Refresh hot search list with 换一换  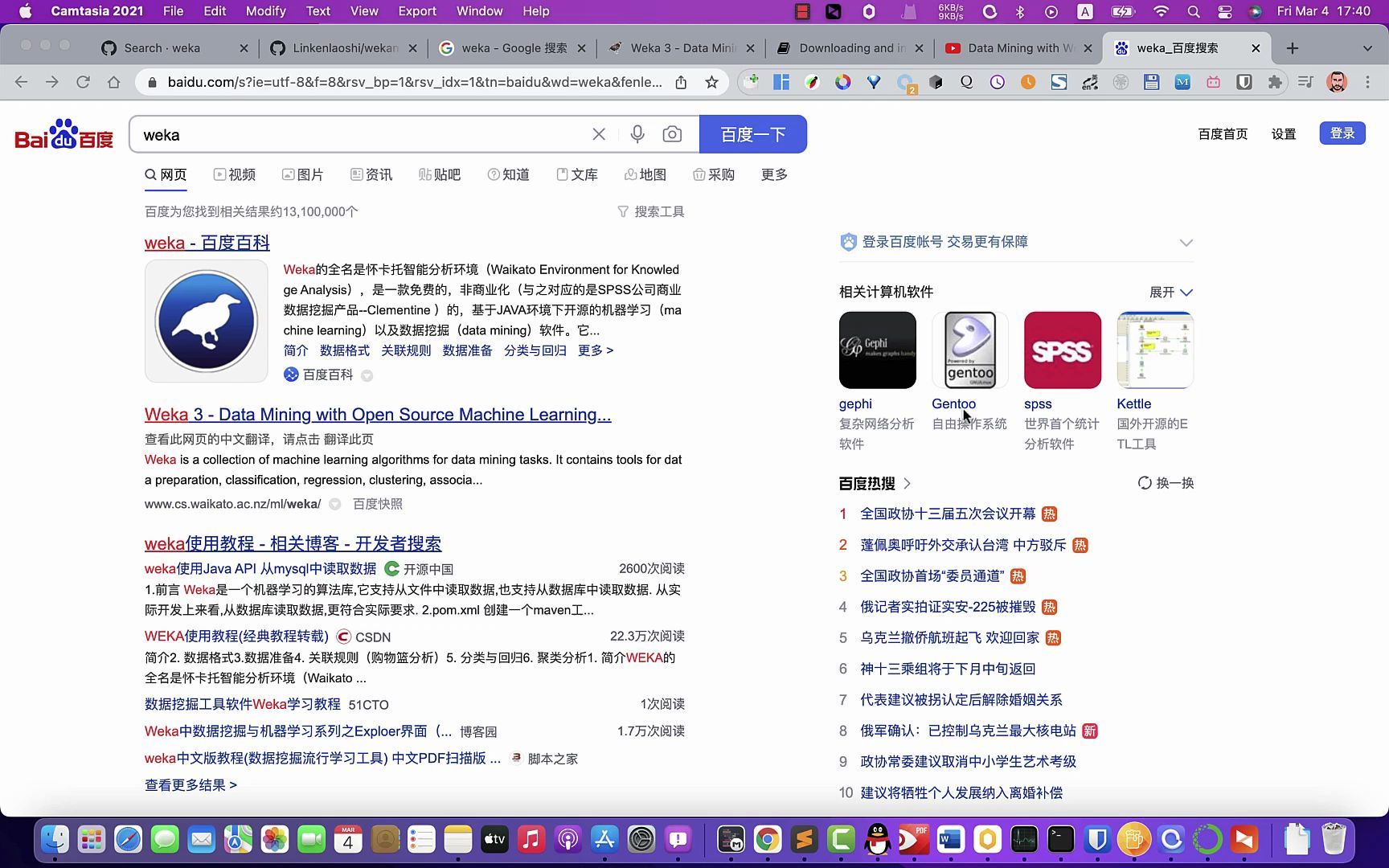click(x=1166, y=483)
